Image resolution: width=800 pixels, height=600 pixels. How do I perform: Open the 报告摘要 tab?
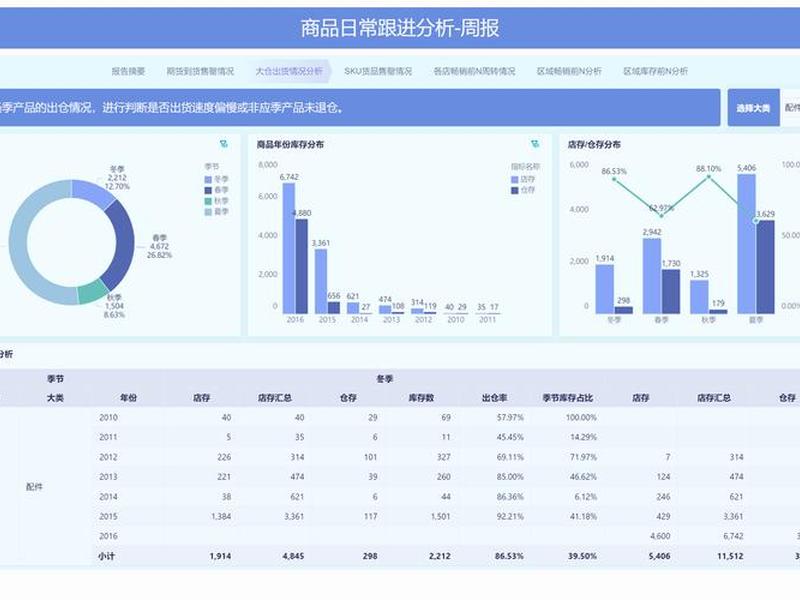pyautogui.click(x=129, y=71)
